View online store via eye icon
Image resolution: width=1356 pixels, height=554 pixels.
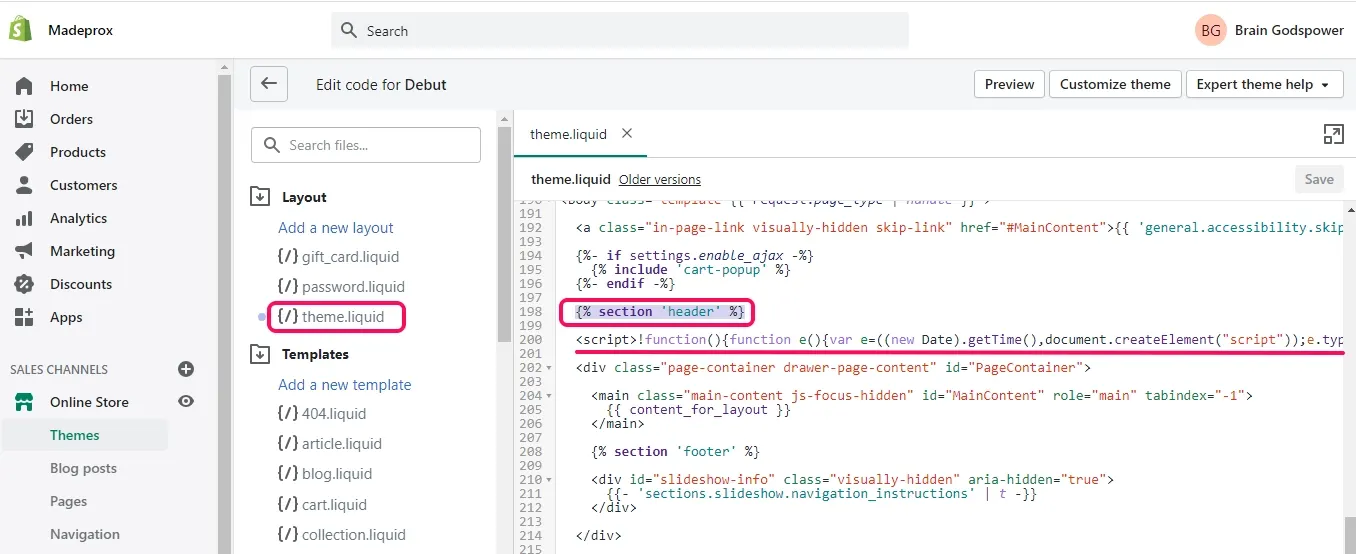[186, 402]
